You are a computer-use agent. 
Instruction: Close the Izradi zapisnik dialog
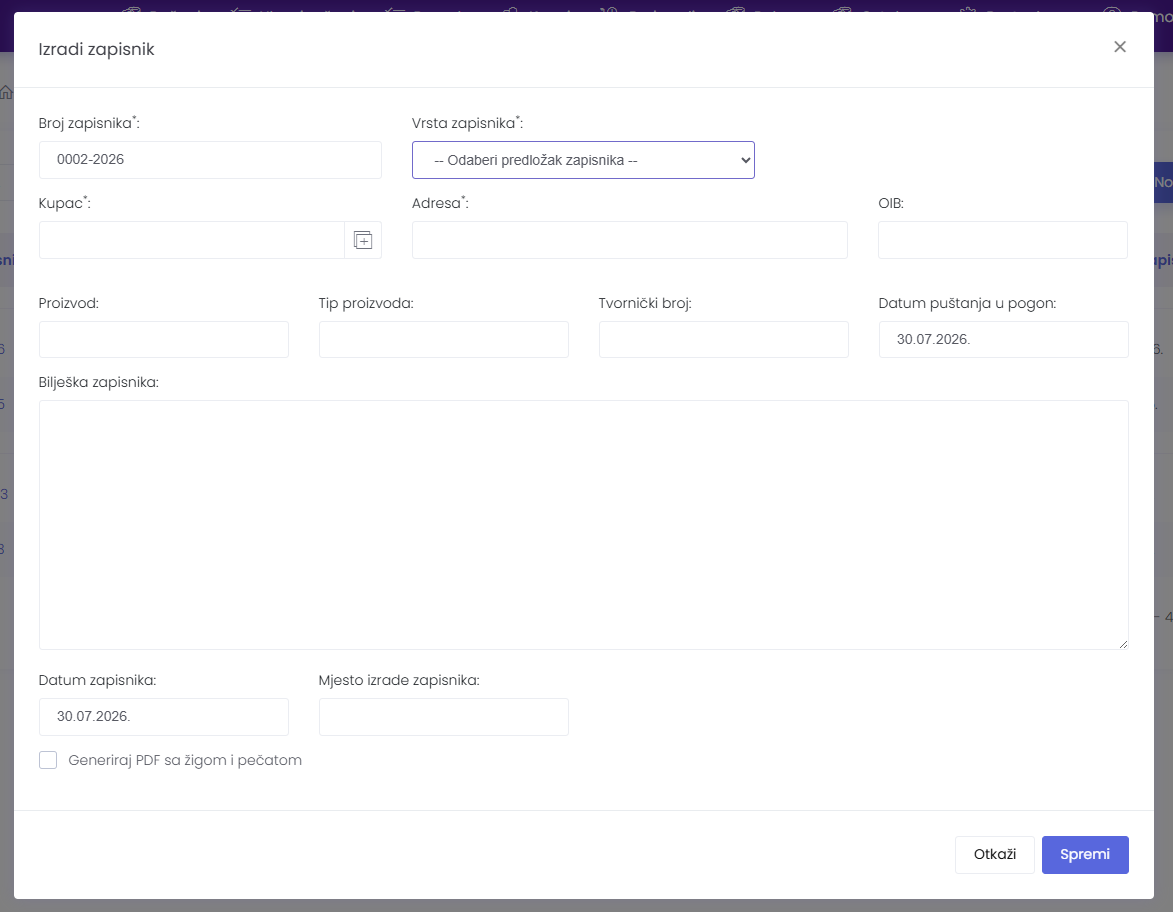1120,47
